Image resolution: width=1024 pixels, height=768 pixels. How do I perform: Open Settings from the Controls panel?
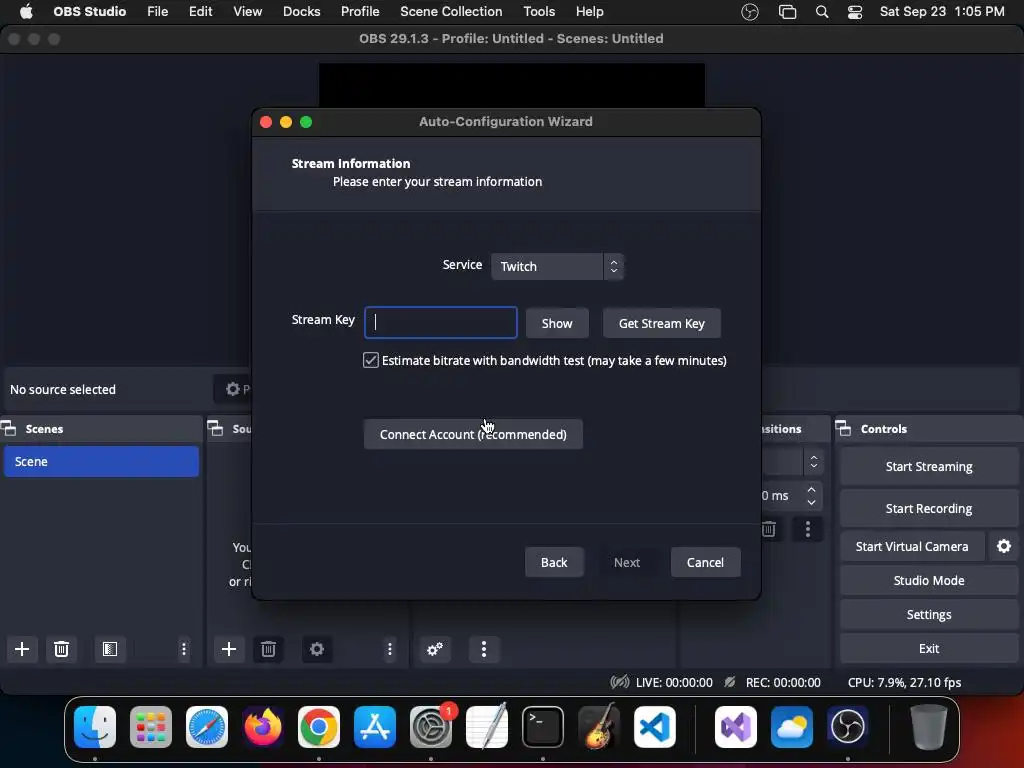929,615
